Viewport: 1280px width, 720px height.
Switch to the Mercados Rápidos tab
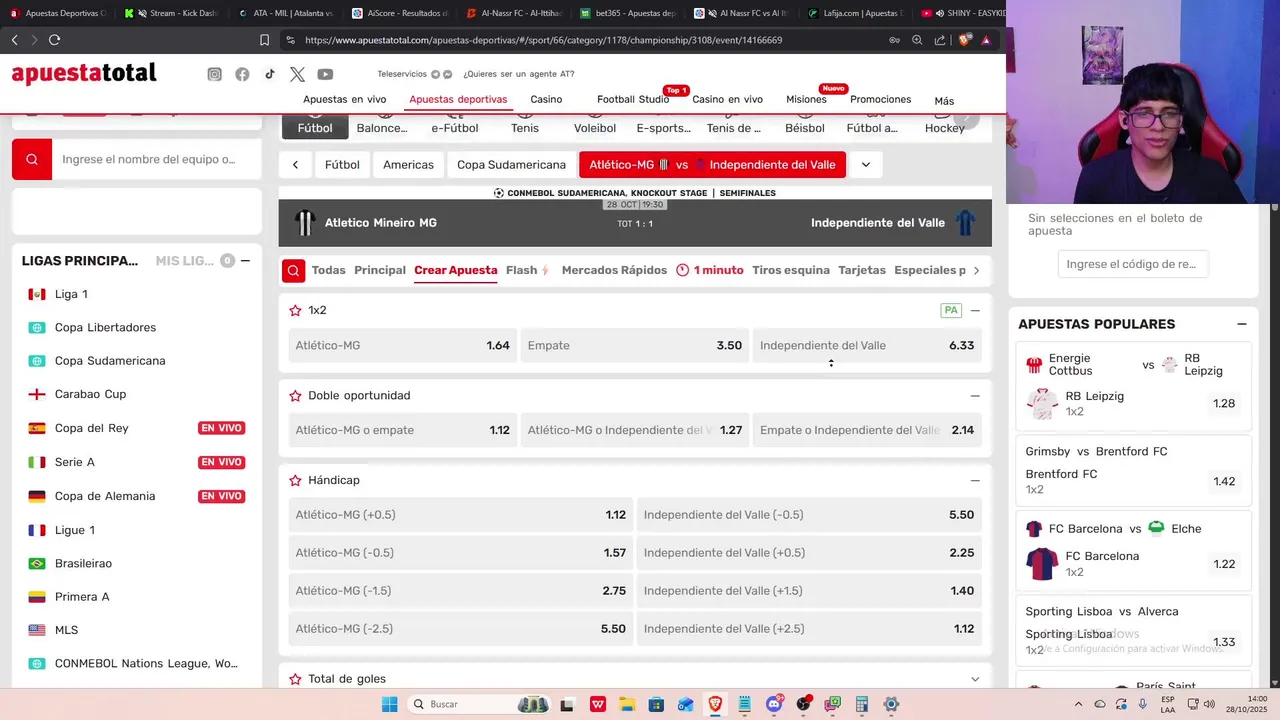(614, 270)
